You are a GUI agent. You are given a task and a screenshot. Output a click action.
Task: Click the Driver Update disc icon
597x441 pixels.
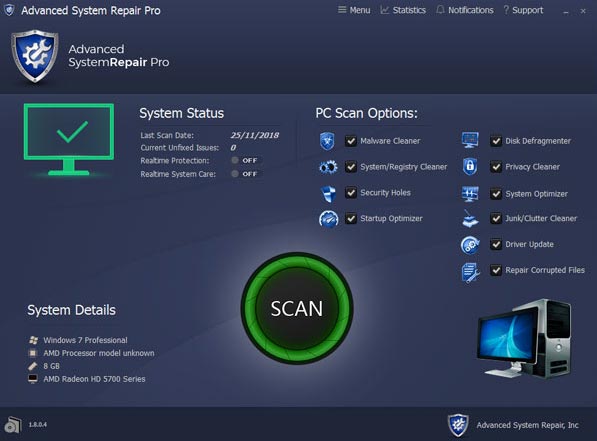point(470,245)
